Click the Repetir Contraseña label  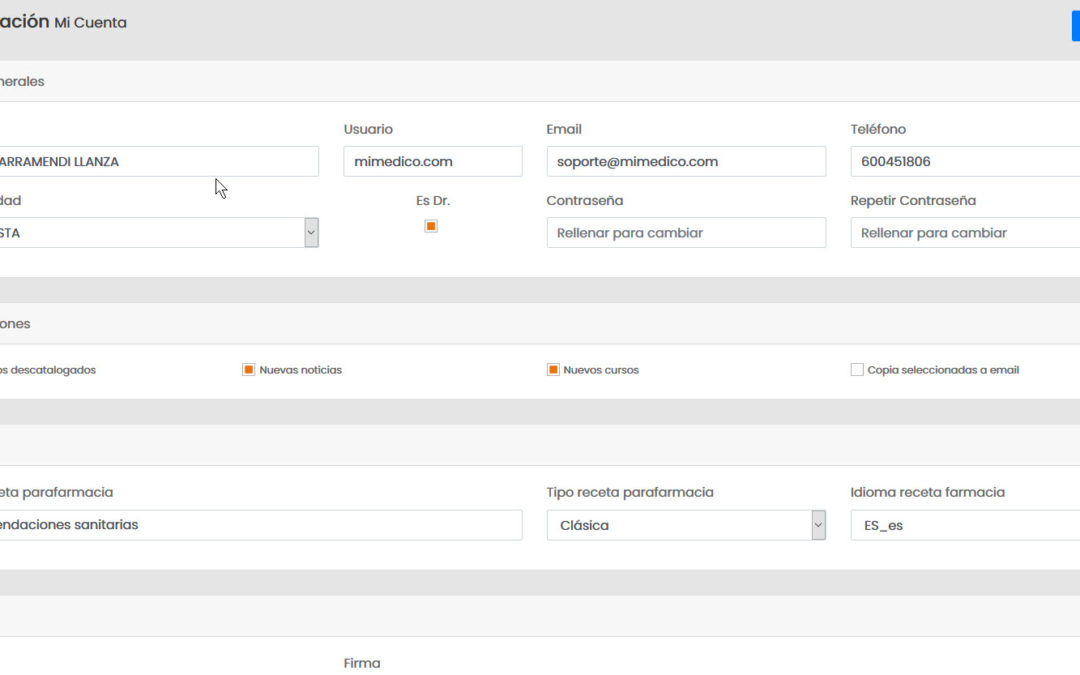tap(913, 200)
